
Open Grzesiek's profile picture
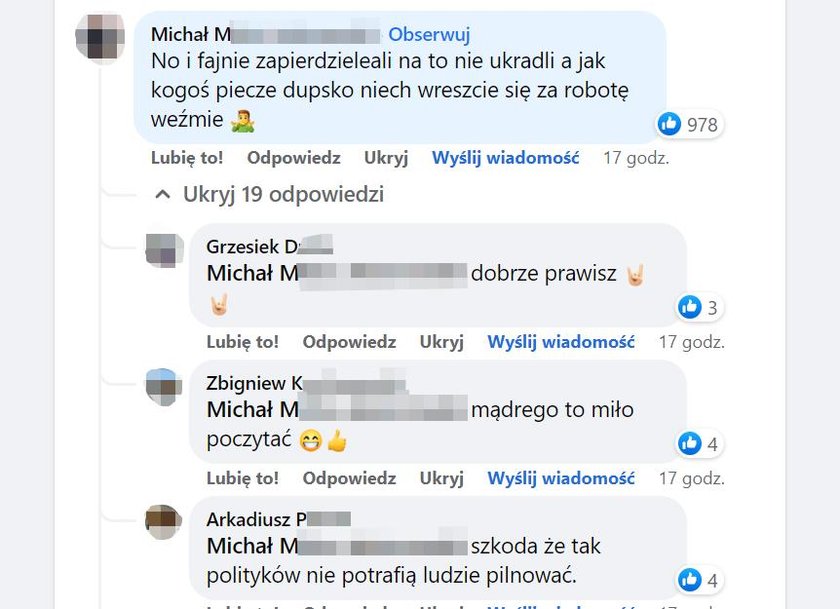coord(164,250)
